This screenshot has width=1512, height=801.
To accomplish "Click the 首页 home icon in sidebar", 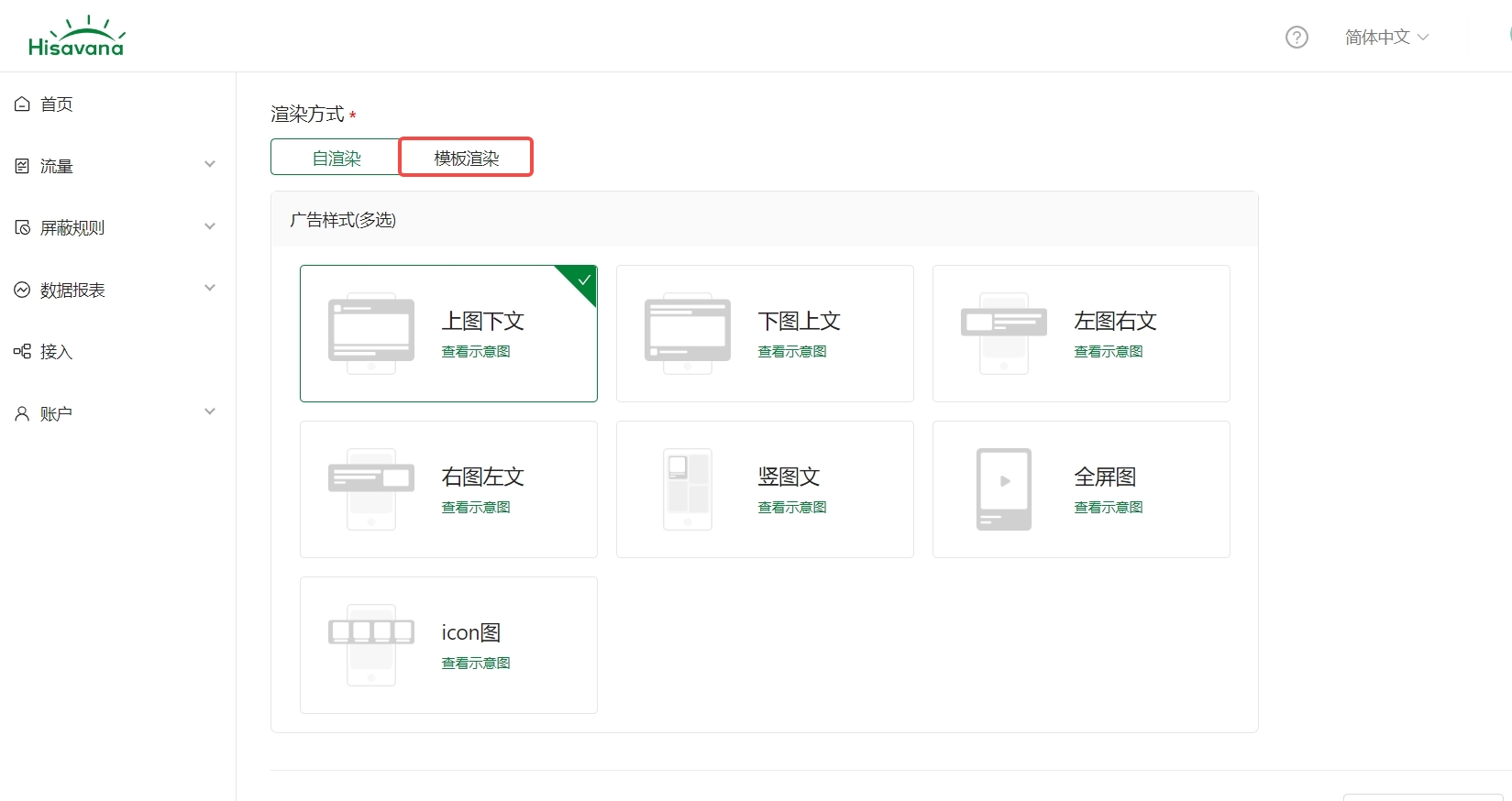I will 22,104.
